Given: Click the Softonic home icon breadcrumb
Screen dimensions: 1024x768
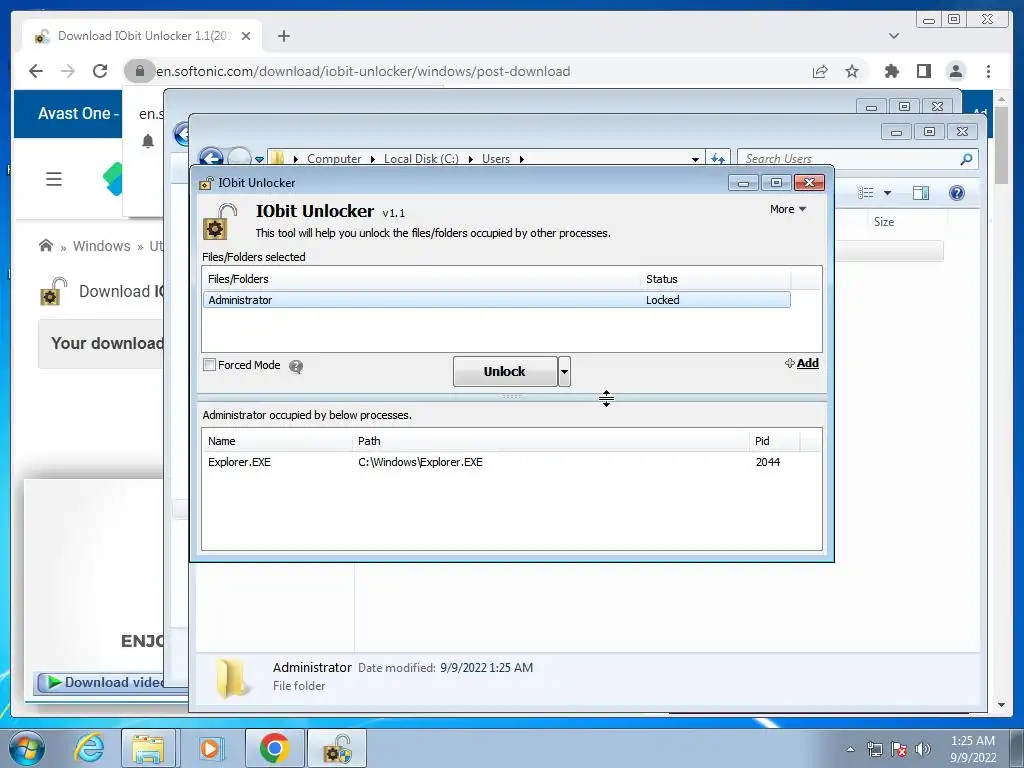Looking at the screenshot, I should tap(46, 246).
